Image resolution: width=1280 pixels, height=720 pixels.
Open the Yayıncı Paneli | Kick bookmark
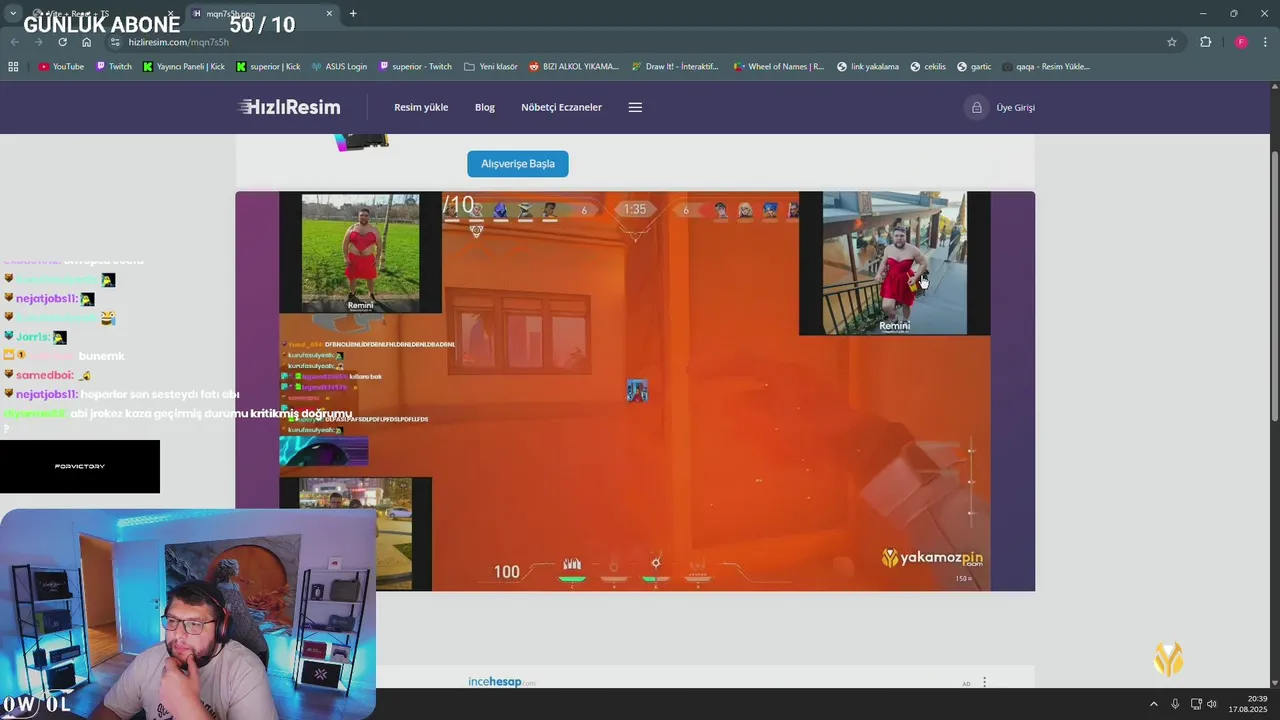(184, 67)
